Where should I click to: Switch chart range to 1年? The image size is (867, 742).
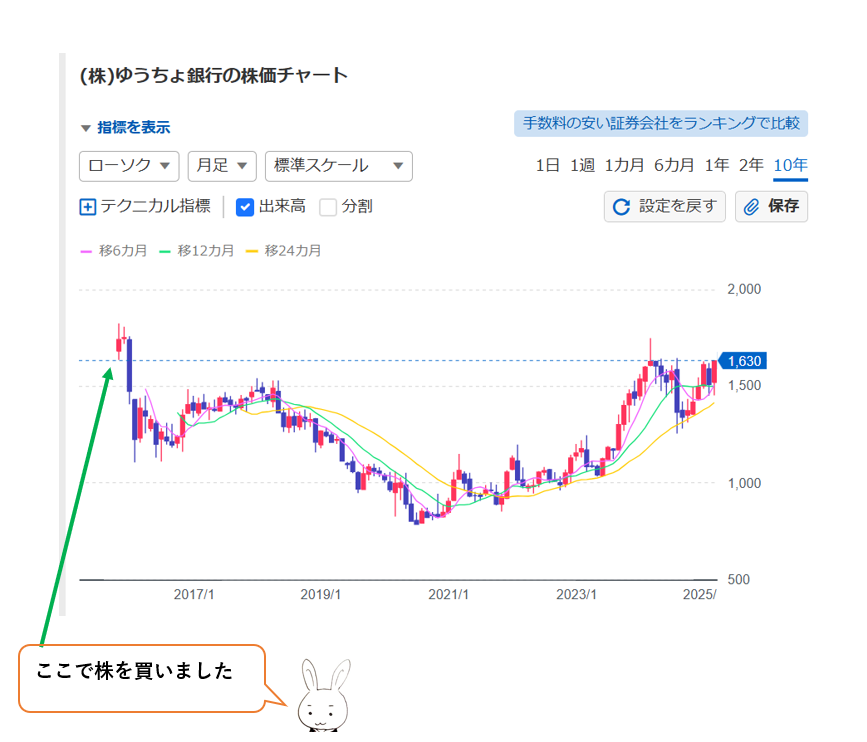(717, 165)
